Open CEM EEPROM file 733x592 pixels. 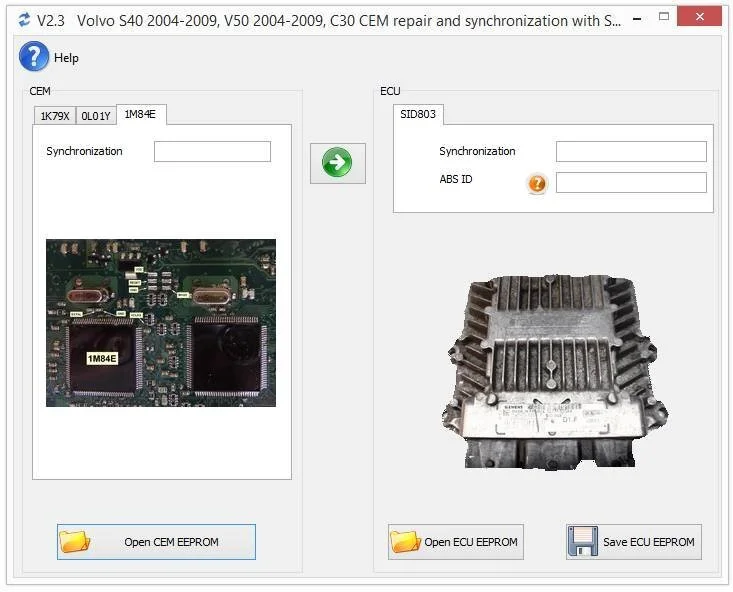point(156,542)
